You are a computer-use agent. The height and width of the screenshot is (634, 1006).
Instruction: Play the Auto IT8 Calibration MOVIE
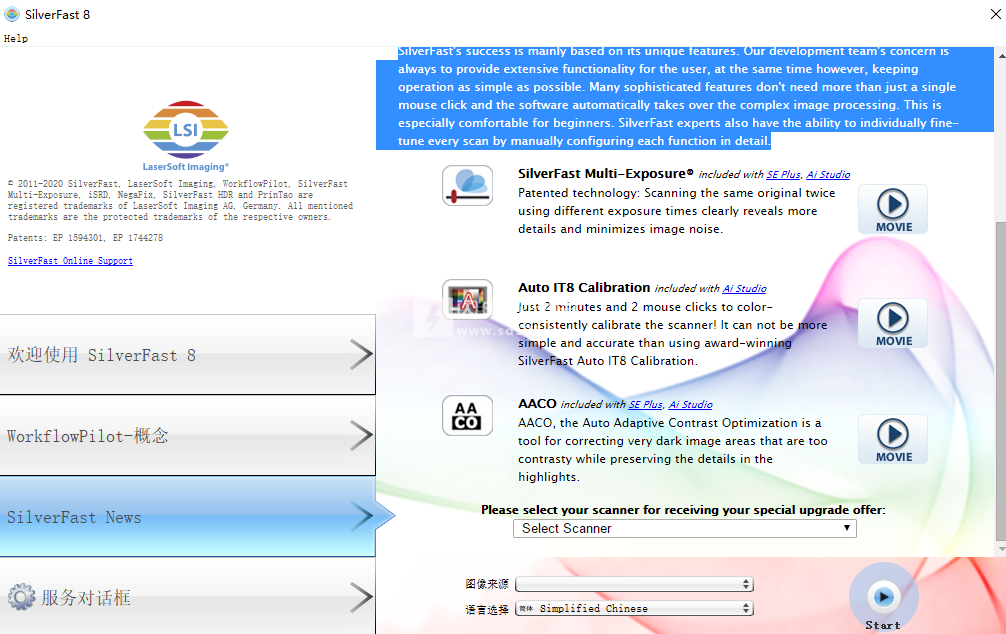[893, 323]
